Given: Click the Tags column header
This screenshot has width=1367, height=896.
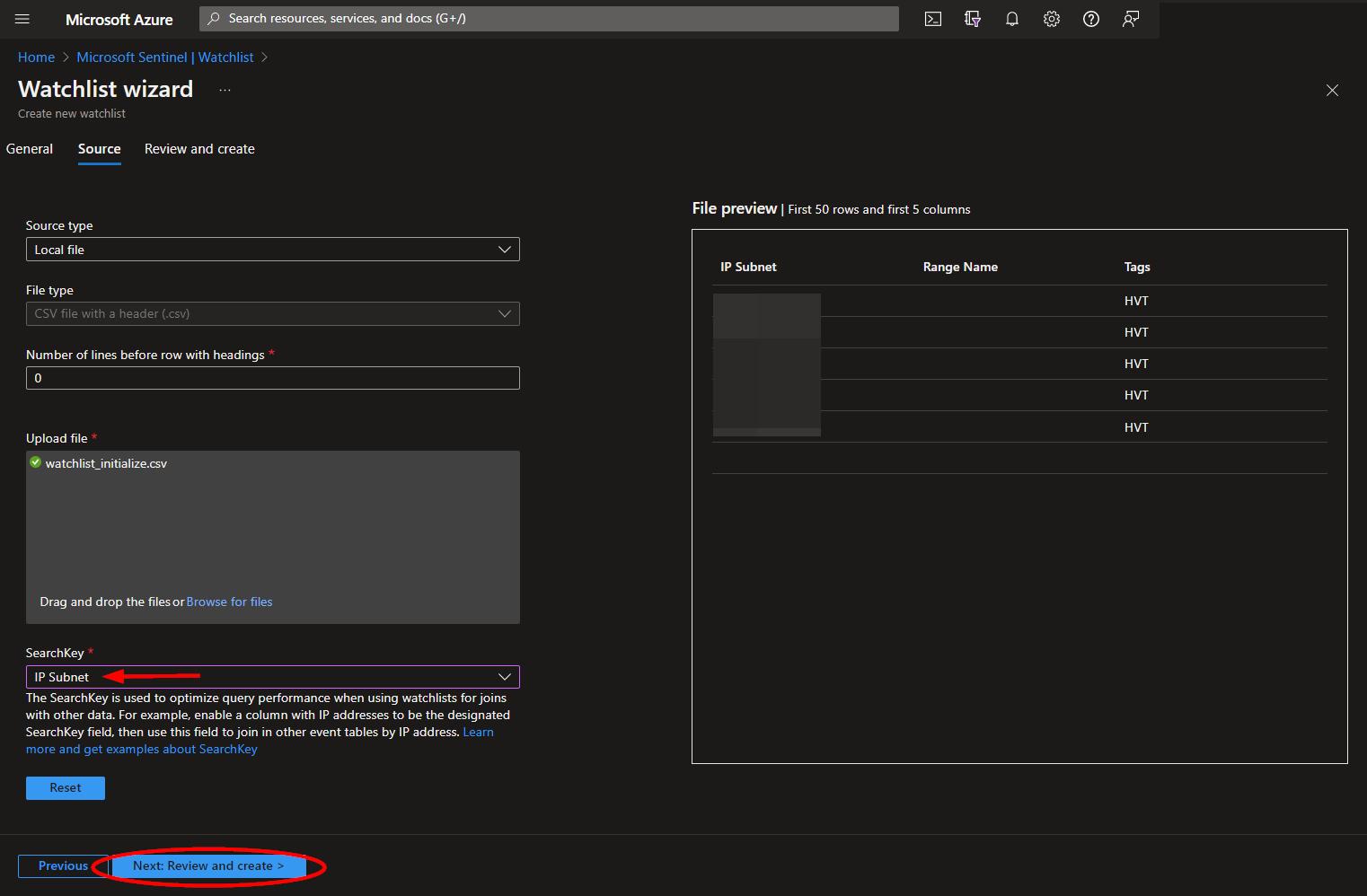Looking at the screenshot, I should tap(1137, 267).
